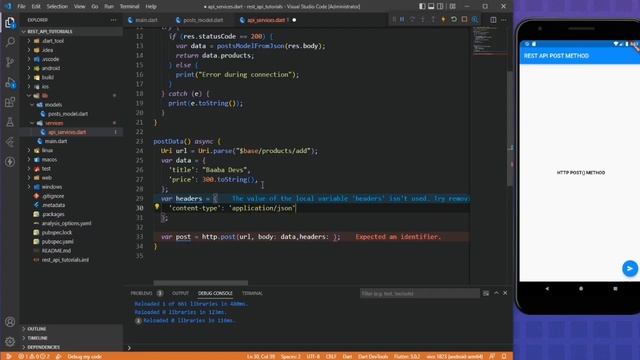The width and height of the screenshot is (640, 360).
Task: Close the bottom panel
Action: pos(505,293)
